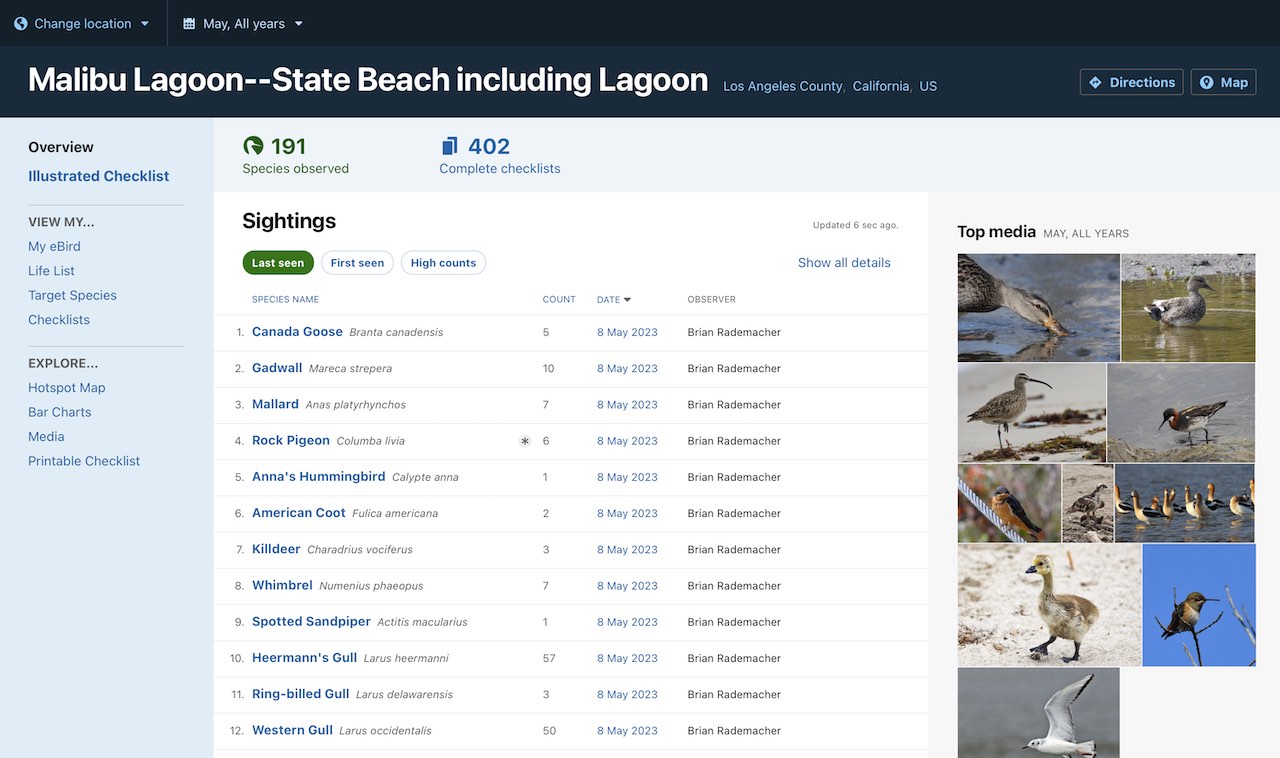The height and width of the screenshot is (758, 1280).
Task: Sort sightings by Count column header
Action: (x=559, y=299)
